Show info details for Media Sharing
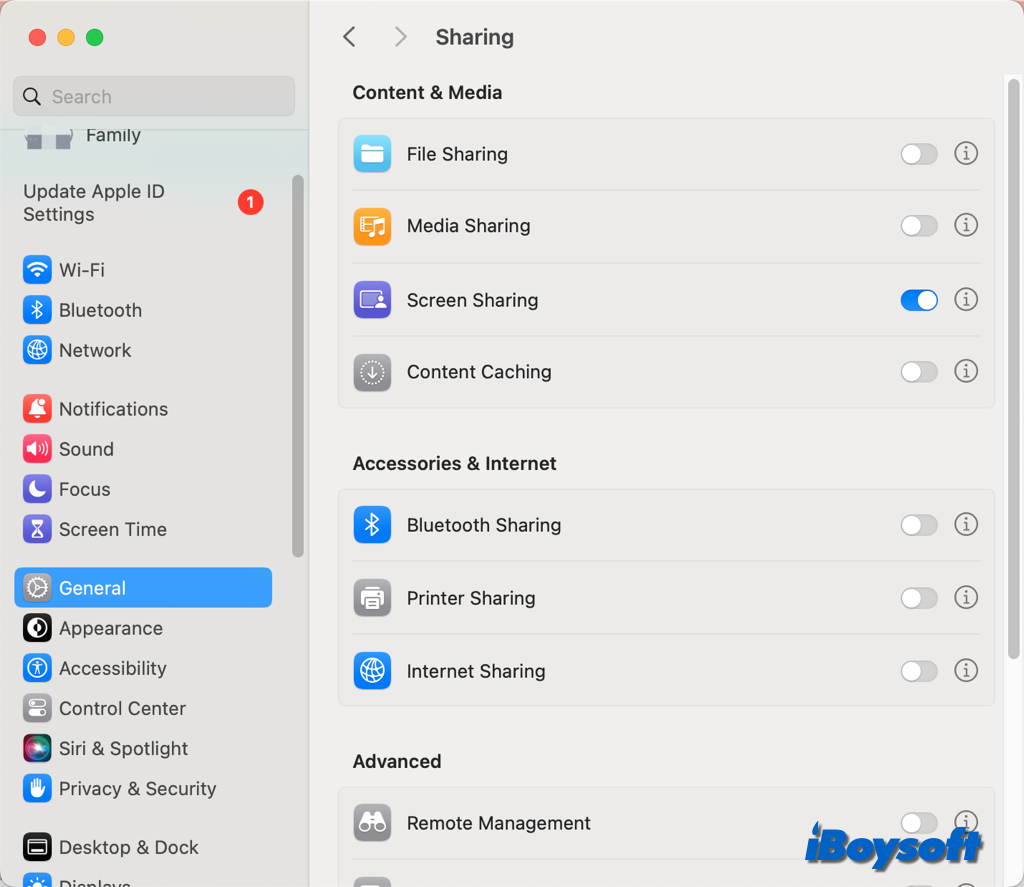This screenshot has height=887, width=1024. point(965,225)
